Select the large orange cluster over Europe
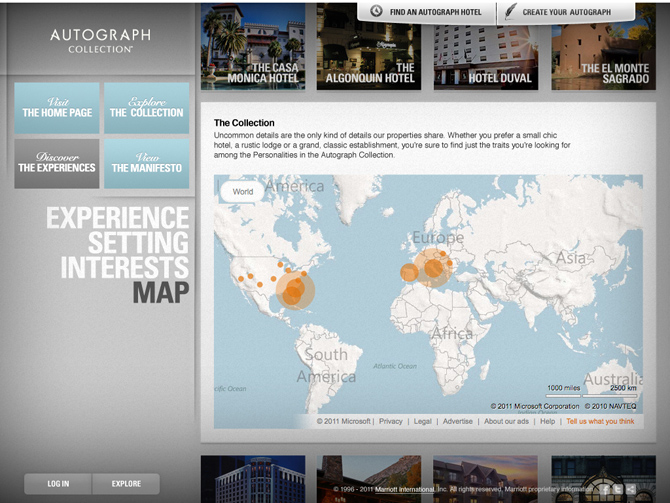 [x=434, y=267]
